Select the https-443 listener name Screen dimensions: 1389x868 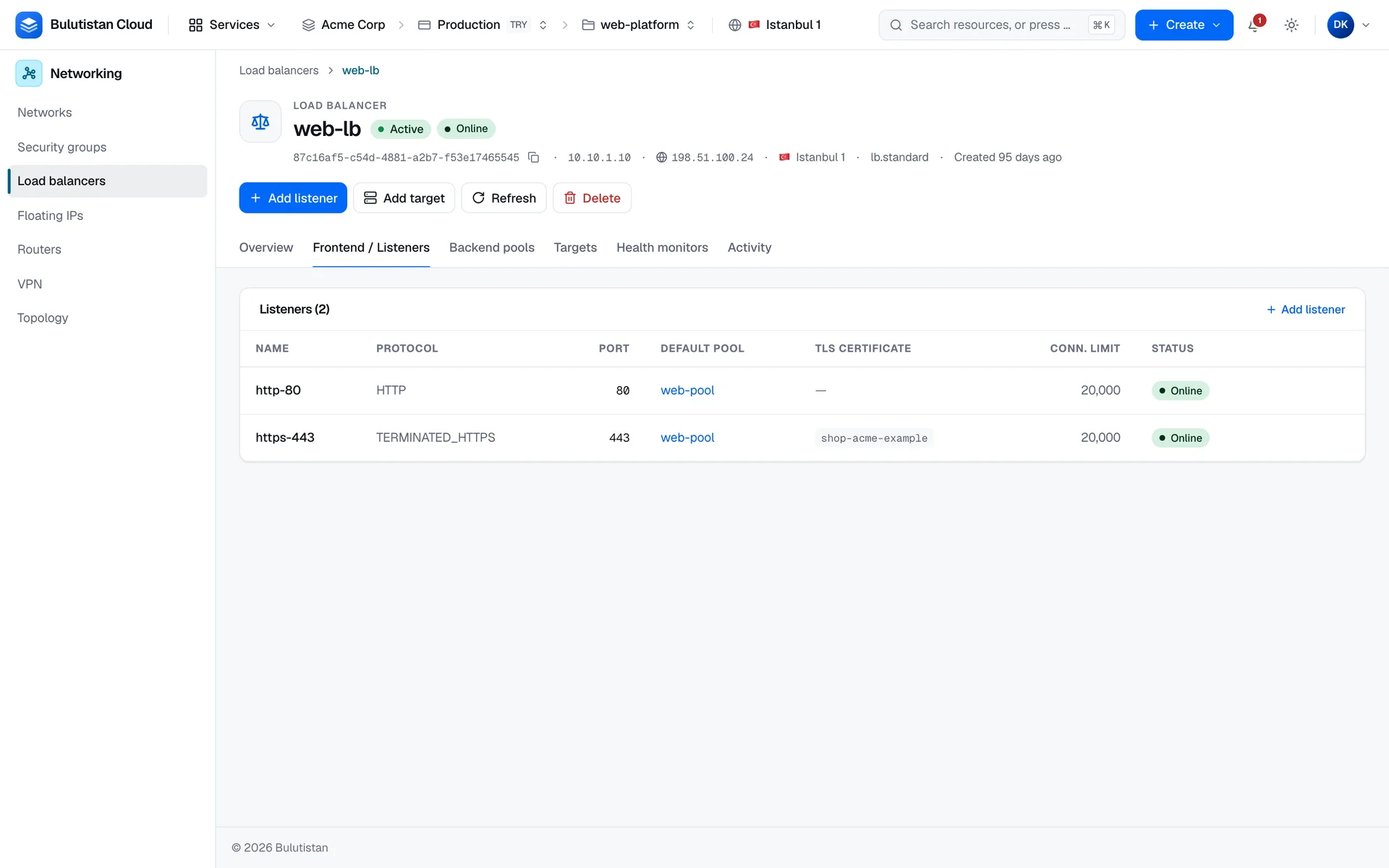point(285,438)
